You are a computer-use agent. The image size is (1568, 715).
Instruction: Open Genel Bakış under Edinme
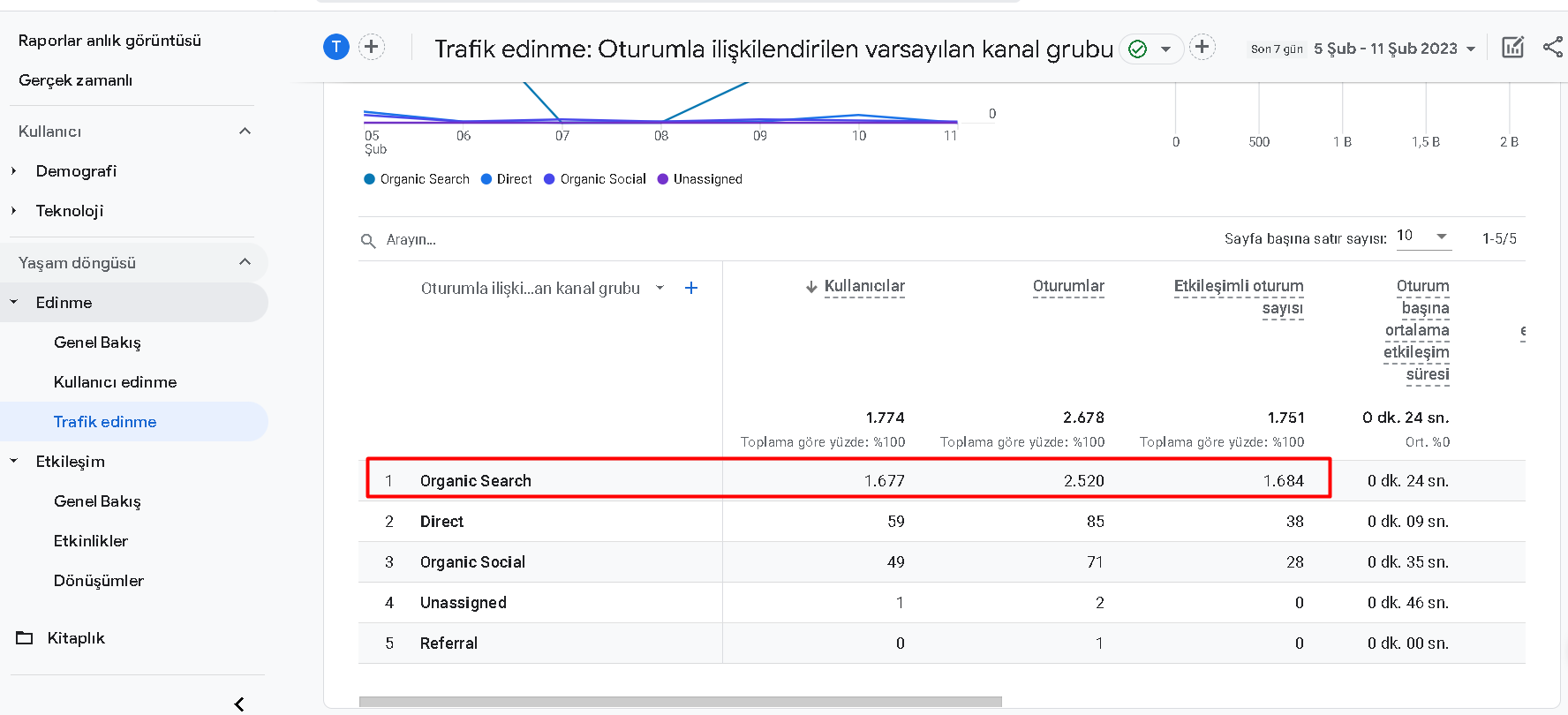point(97,342)
